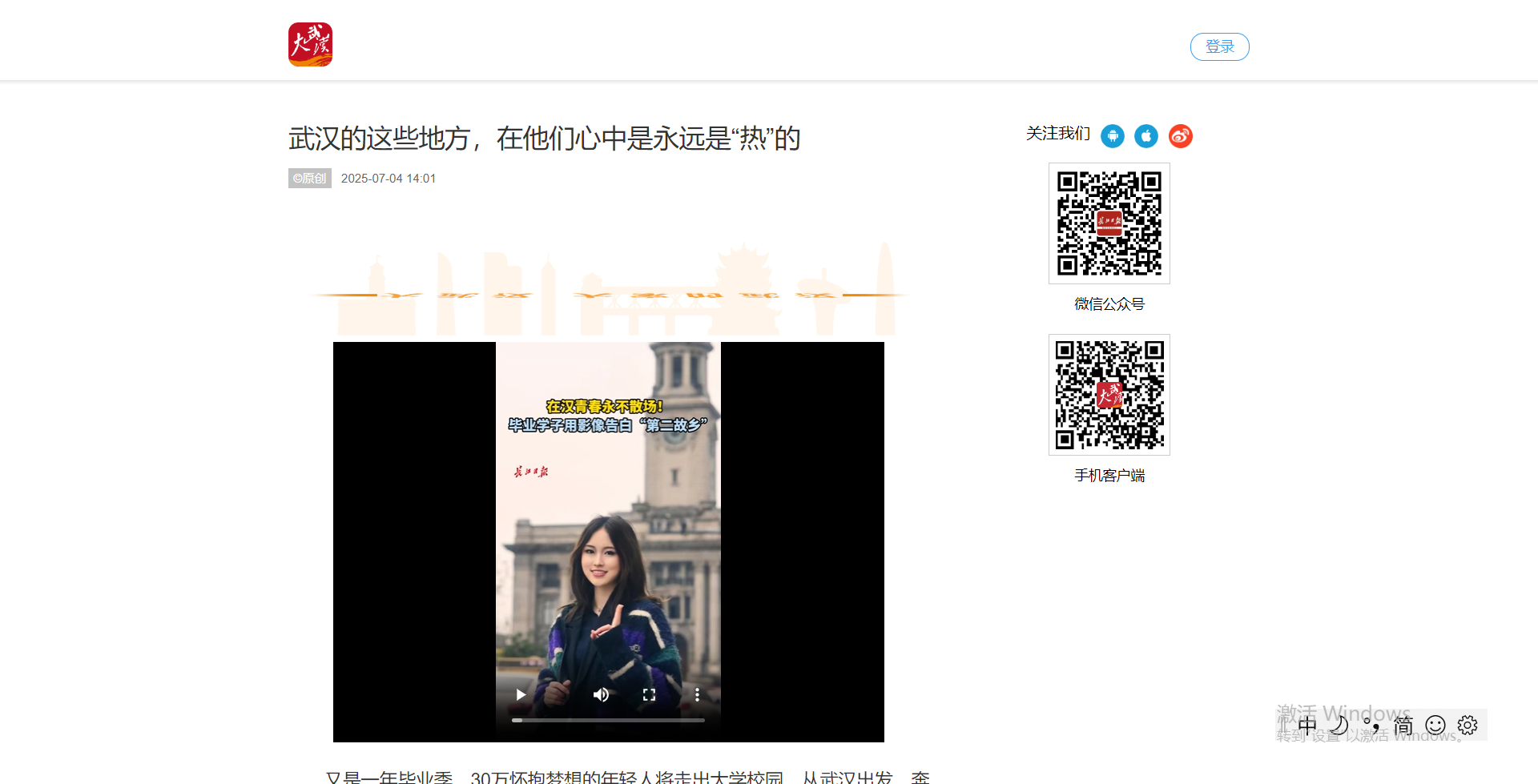Mute the video volume icon
1538x784 pixels.
[601, 694]
